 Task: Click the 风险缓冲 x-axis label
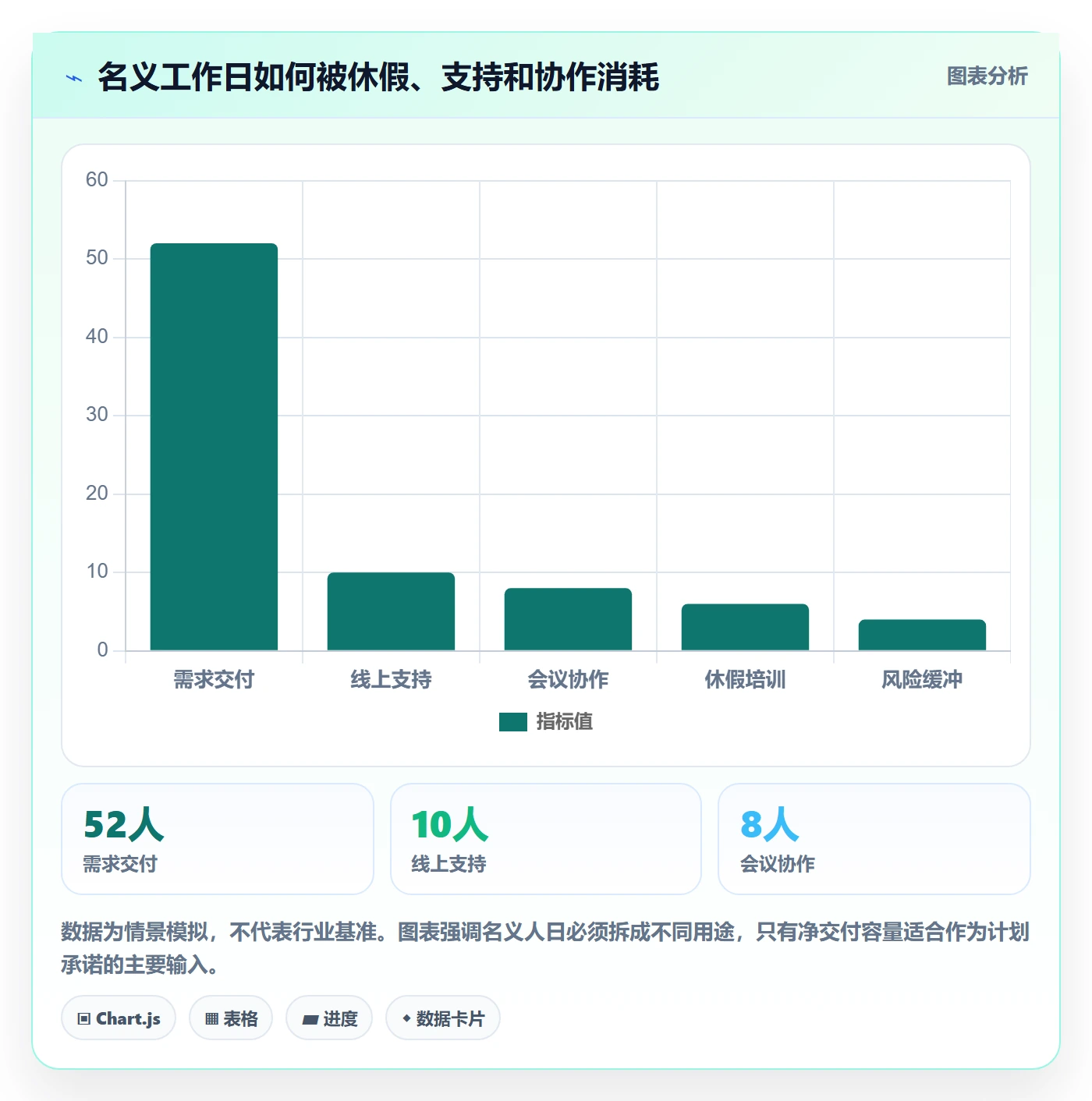[922, 679]
